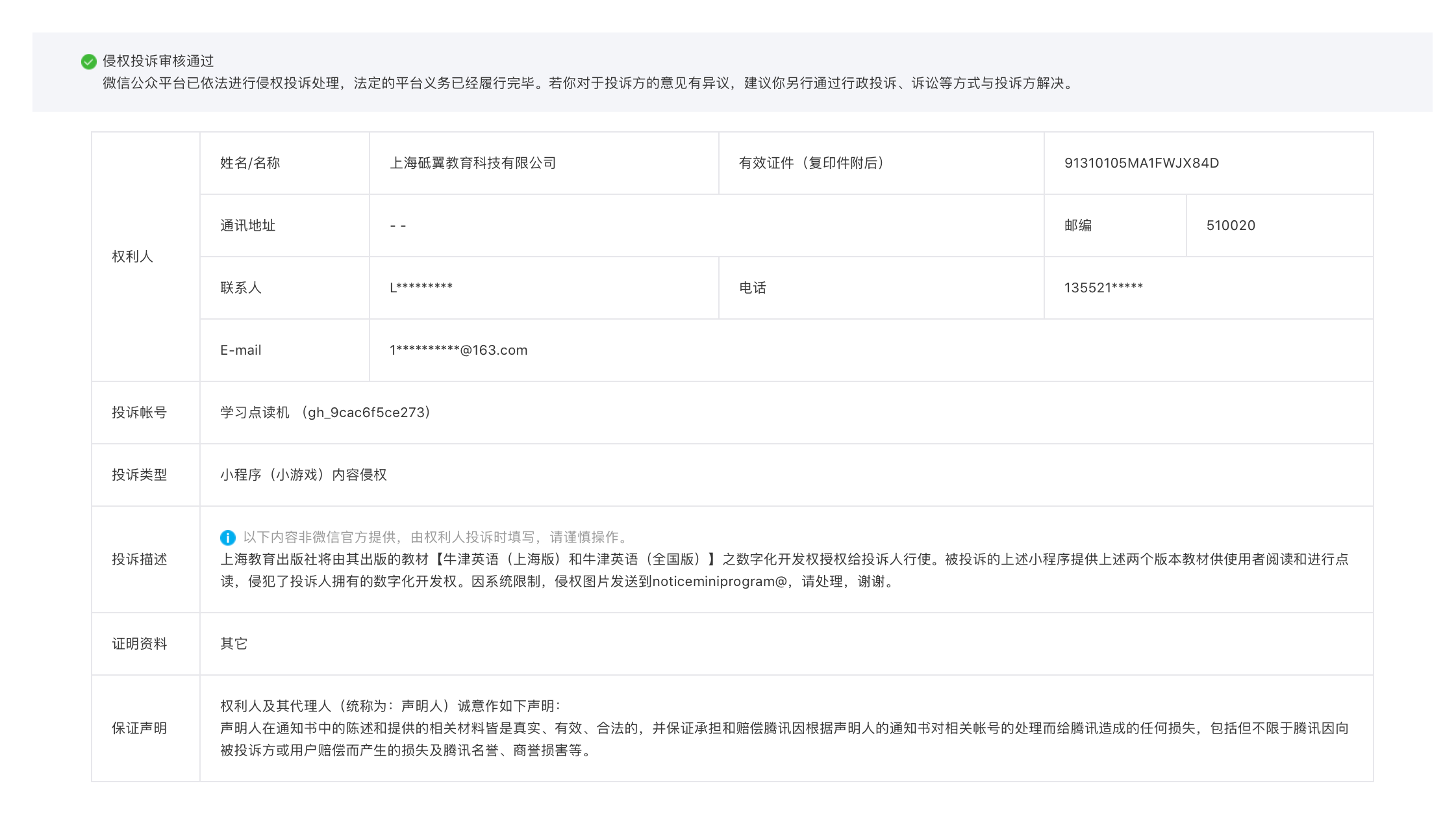Click the 保证声明 row label
The image size is (1456, 816).
139,728
